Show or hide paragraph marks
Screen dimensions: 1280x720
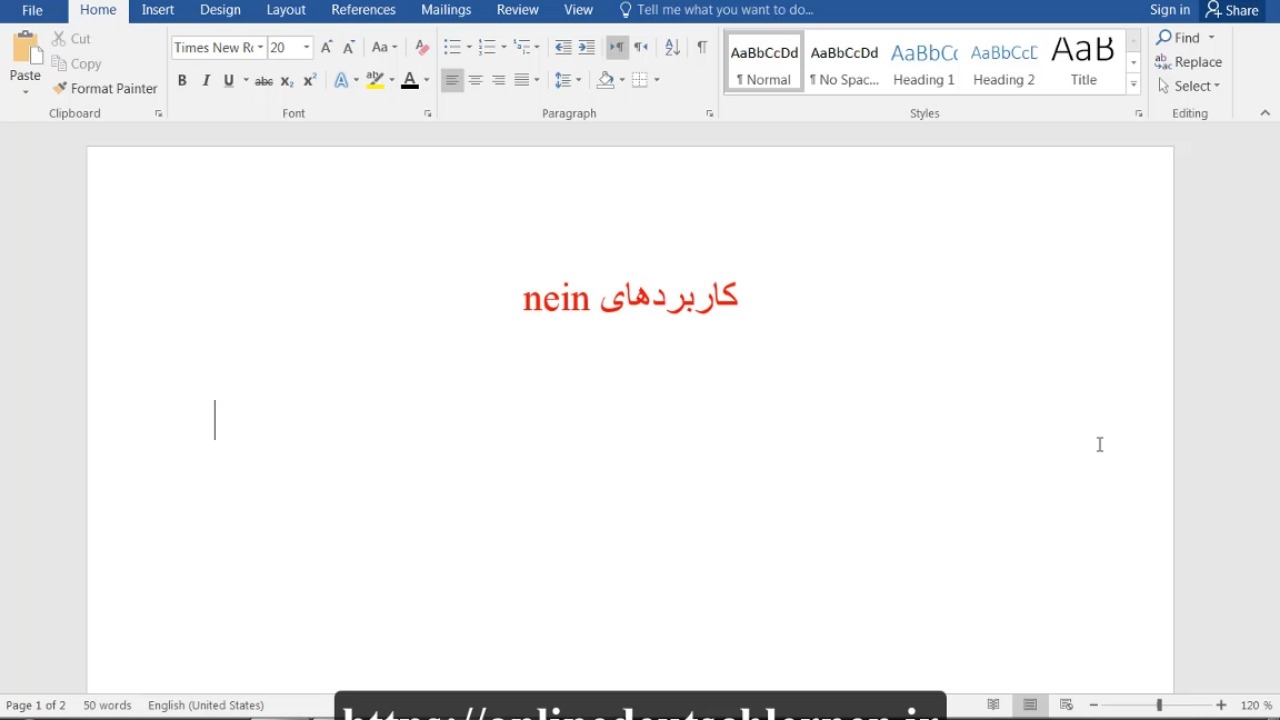[702, 47]
